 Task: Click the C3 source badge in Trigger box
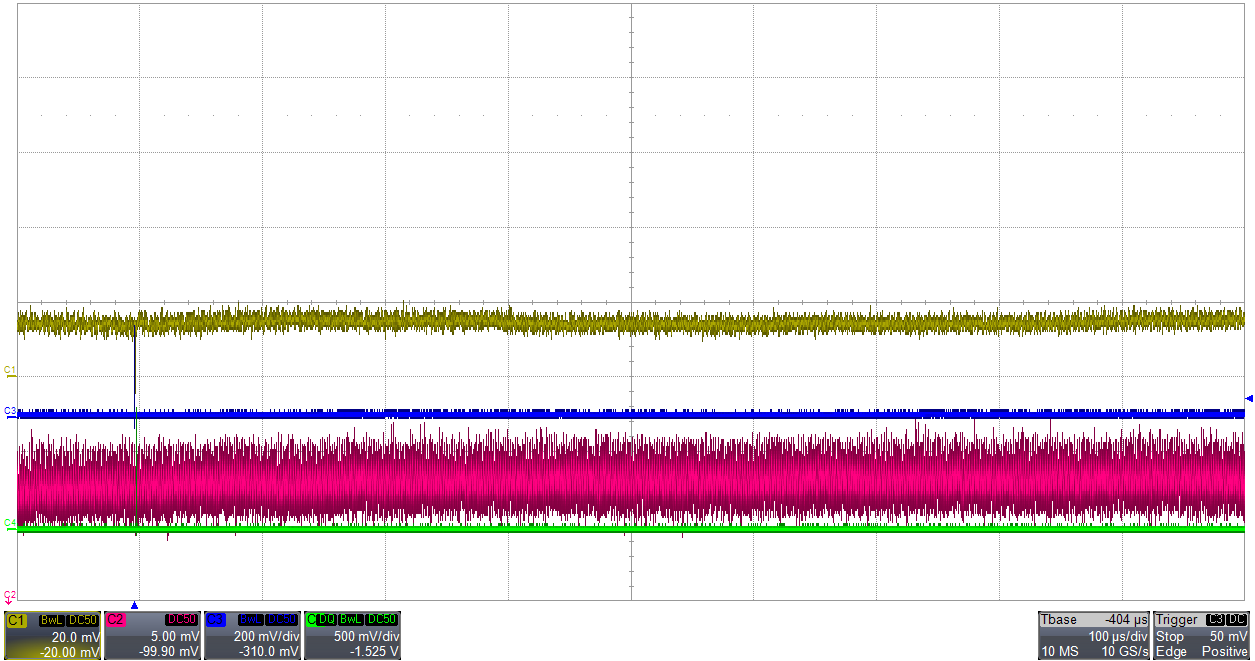click(x=1215, y=620)
